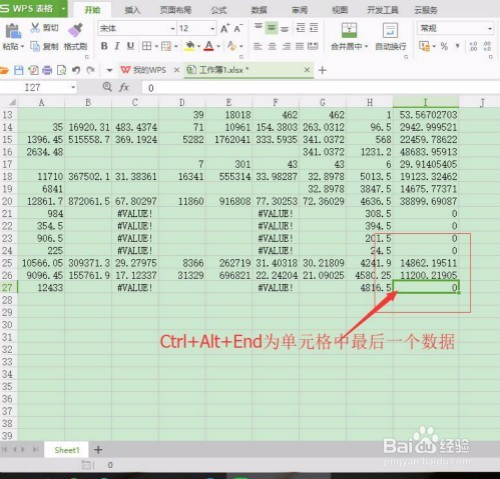The image size is (500, 479).
Task: Click the Wrap Text (自动换行) icon
Action: 390,31
